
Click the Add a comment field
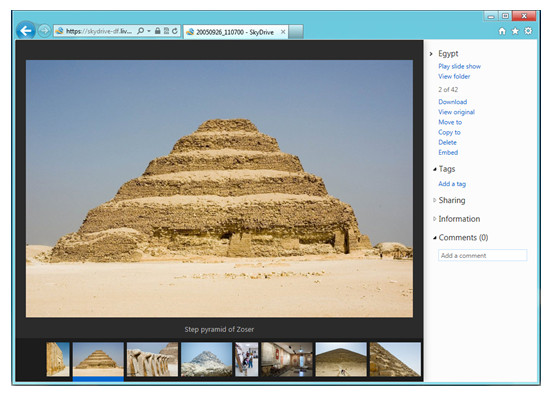[482, 255]
